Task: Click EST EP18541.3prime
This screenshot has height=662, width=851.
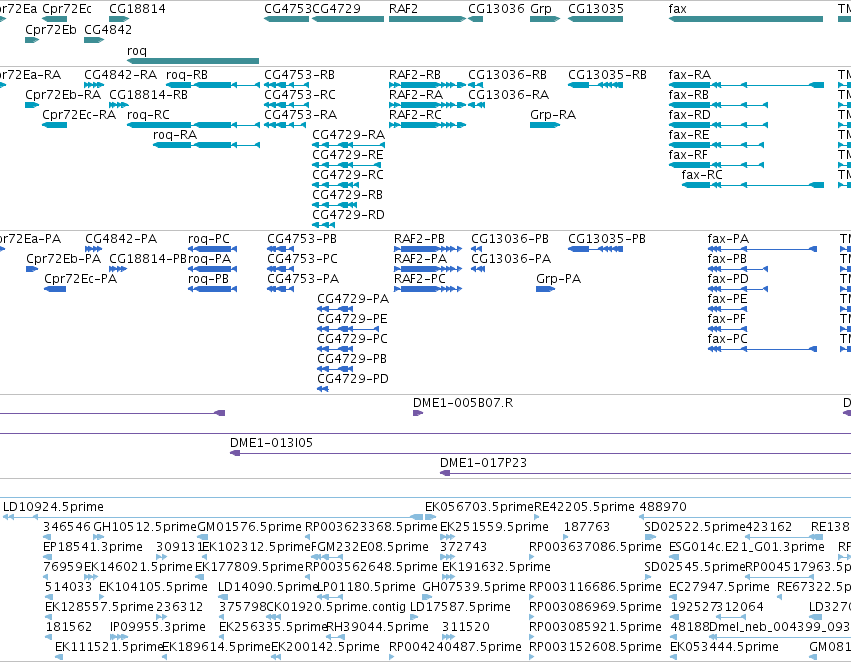Action: click(93, 547)
